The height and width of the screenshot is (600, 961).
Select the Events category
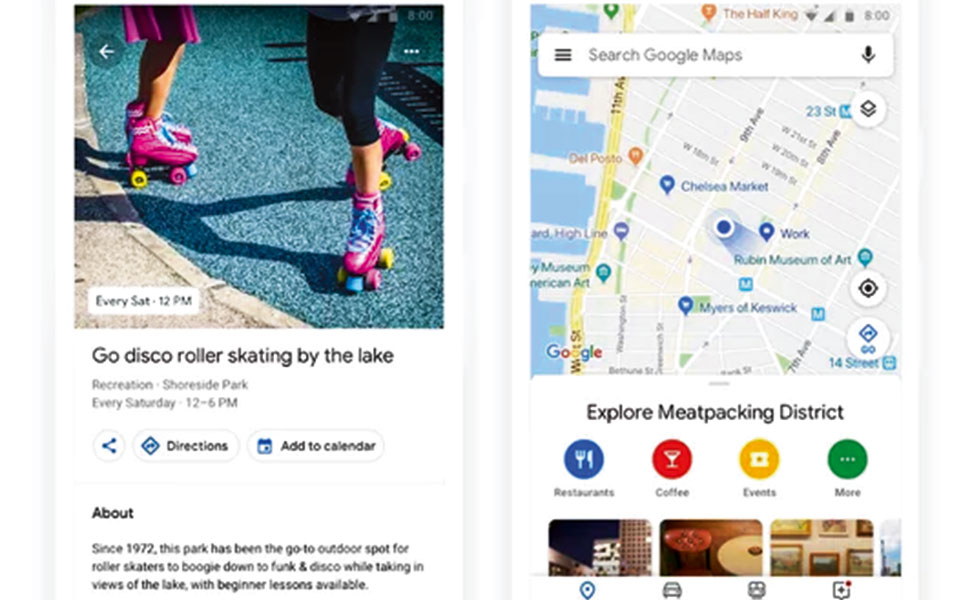[759, 468]
